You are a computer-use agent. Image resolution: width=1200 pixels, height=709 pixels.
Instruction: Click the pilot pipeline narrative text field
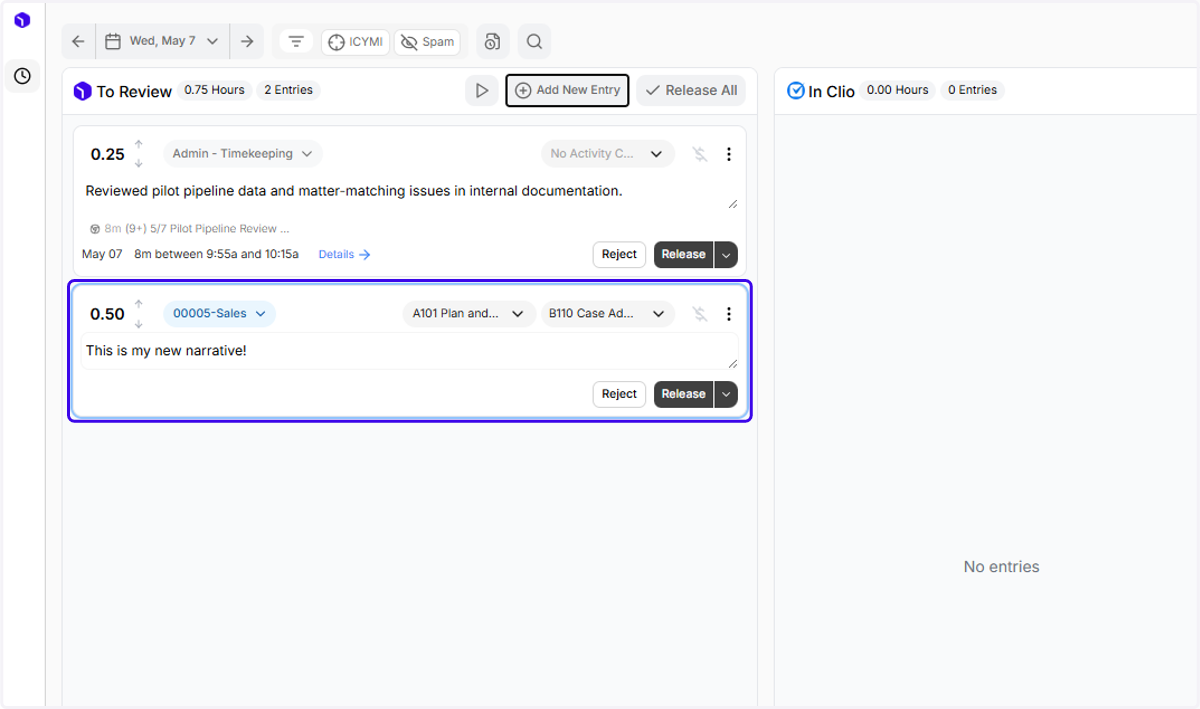[410, 192]
